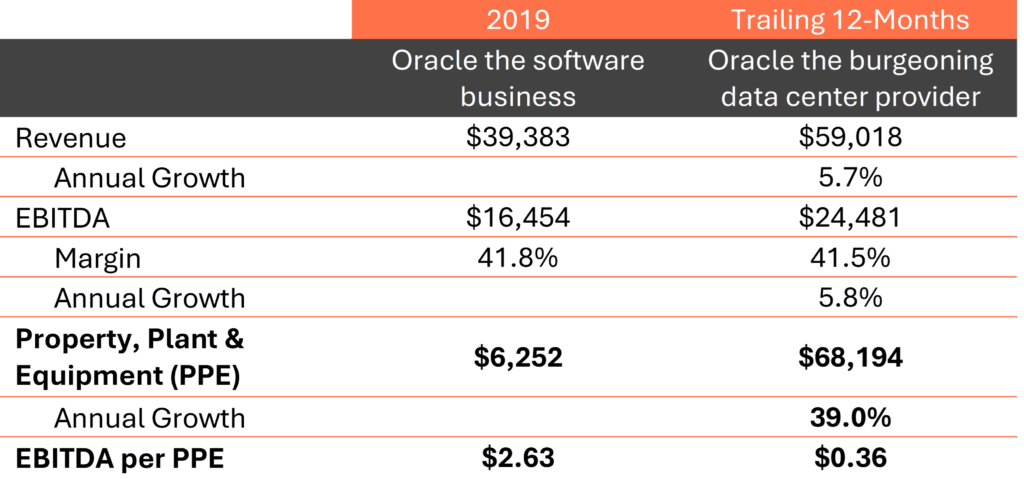Select the first blank row's 2019 cell
The height and width of the screenshot is (479, 1024).
(x=518, y=137)
